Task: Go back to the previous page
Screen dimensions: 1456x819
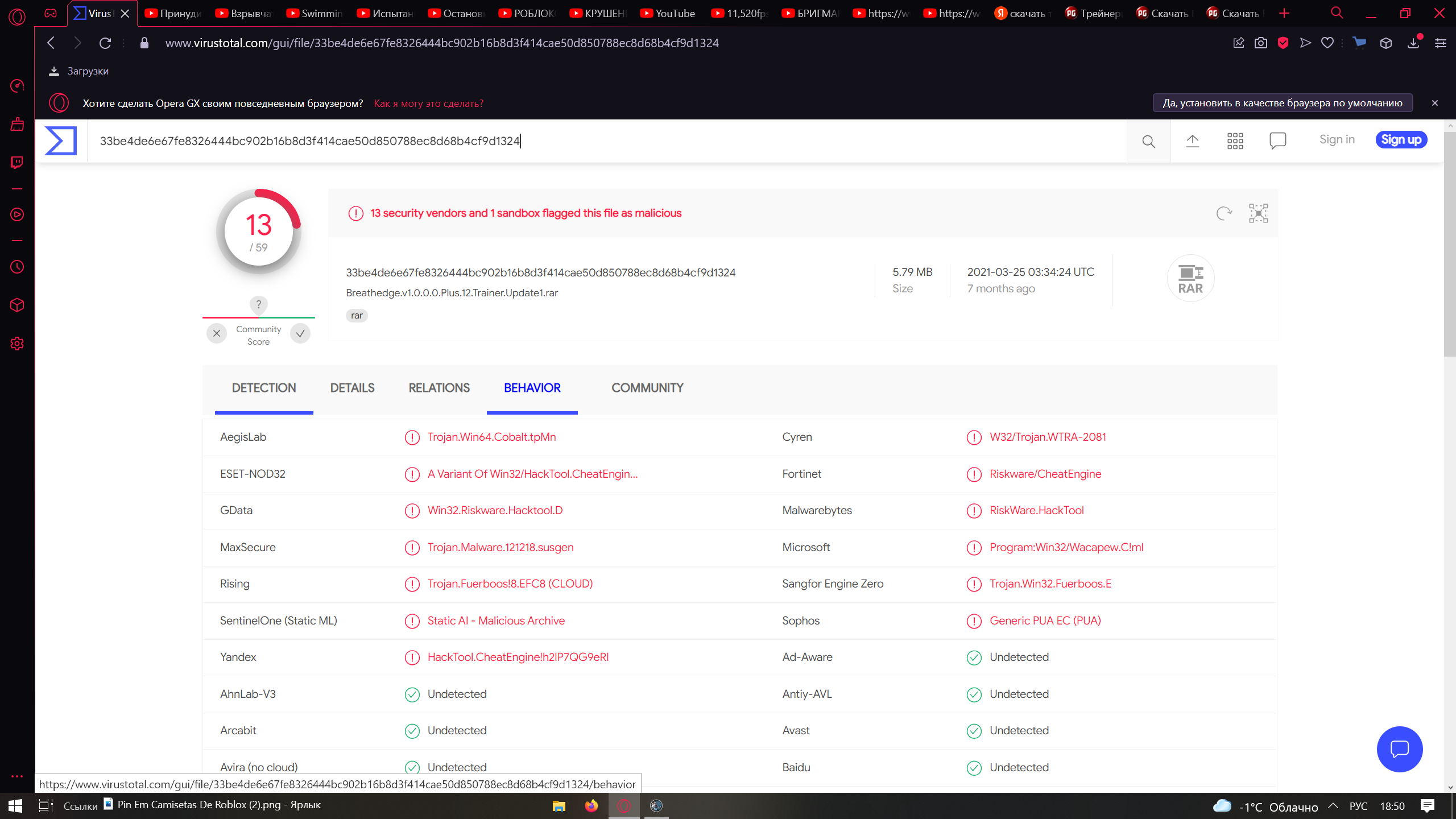Action: [x=51, y=43]
